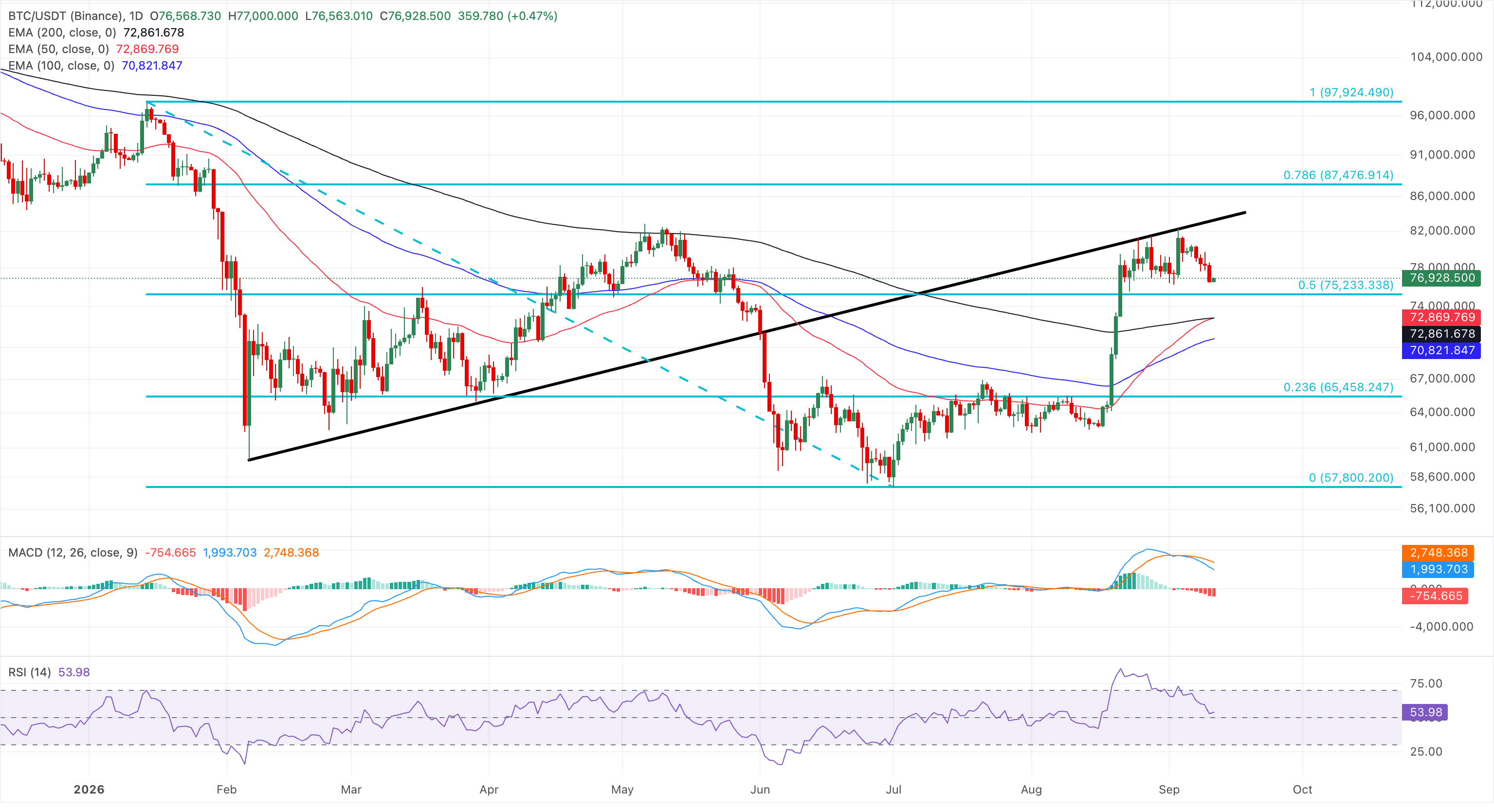The height and width of the screenshot is (812, 1494).
Task: Click the red MACD histogram tag -754.665
Action: click(1435, 595)
